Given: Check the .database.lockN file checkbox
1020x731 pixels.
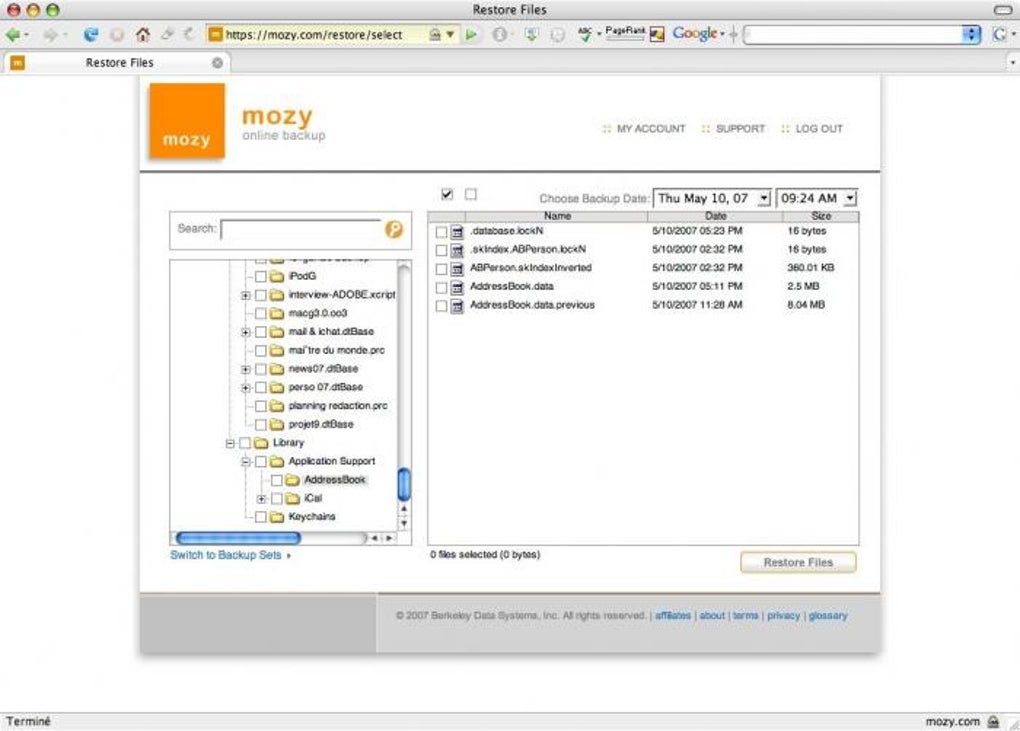Looking at the screenshot, I should coord(441,232).
